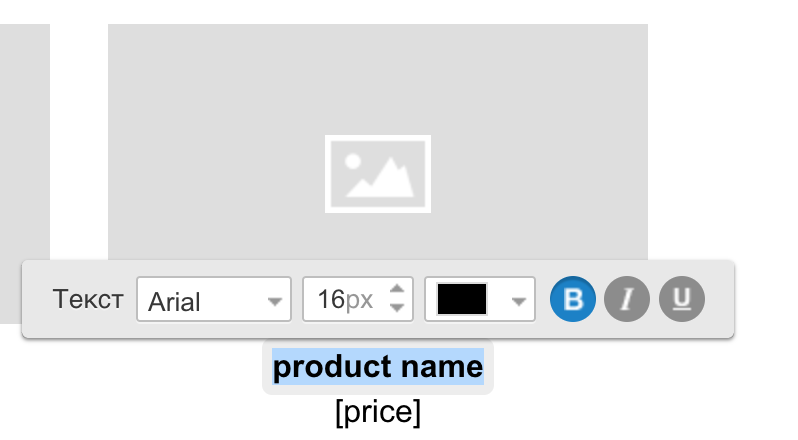
Task: Open the Arial font family dropdown
Action: tap(214, 299)
